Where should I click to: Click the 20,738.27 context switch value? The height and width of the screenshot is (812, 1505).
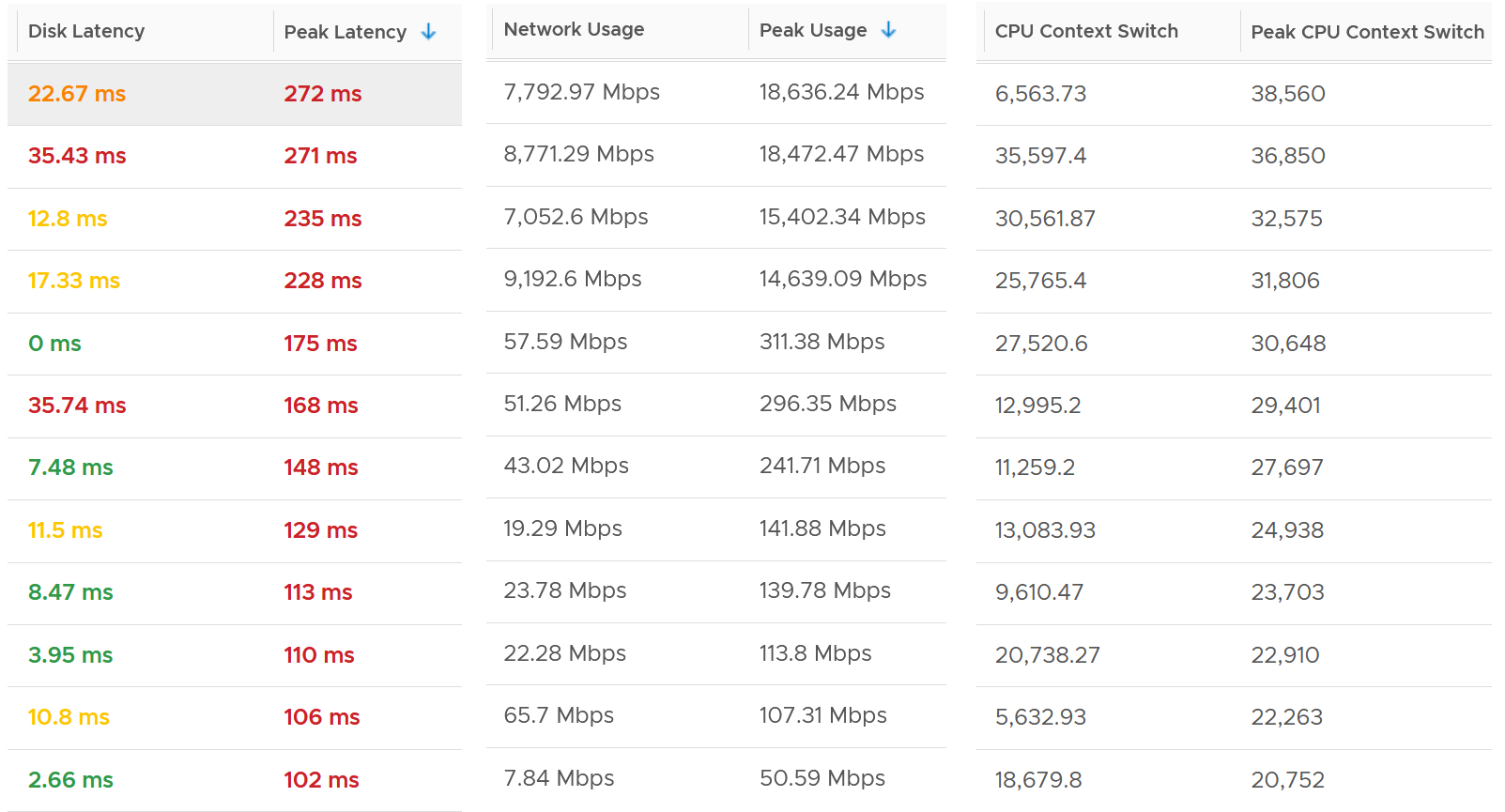tap(1047, 655)
